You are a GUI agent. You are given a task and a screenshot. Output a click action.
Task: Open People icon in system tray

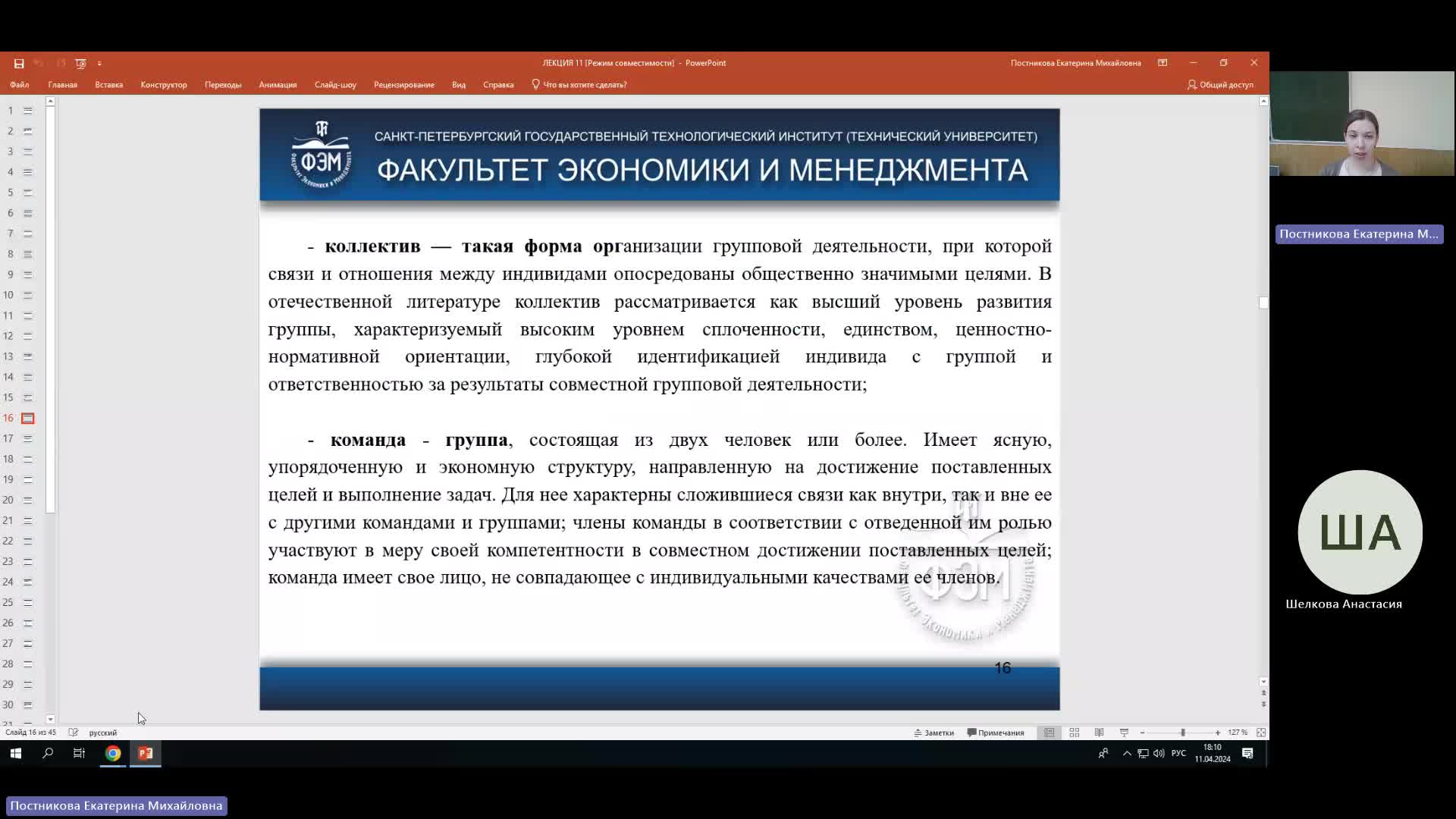click(x=1103, y=753)
